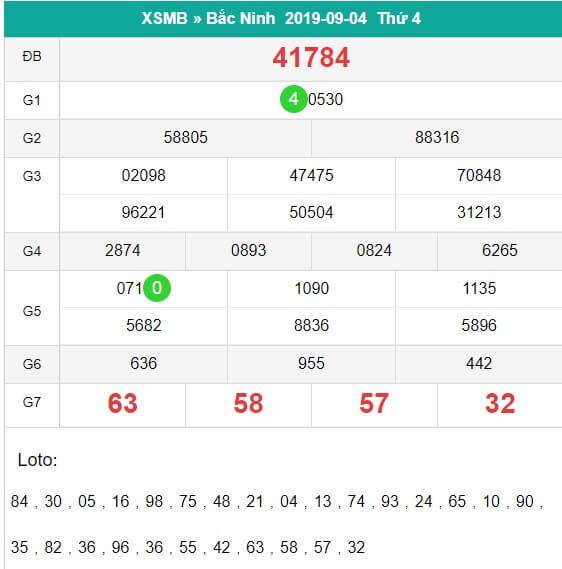Open the XSMB link in header
562x569 pixels.
(x=164, y=18)
